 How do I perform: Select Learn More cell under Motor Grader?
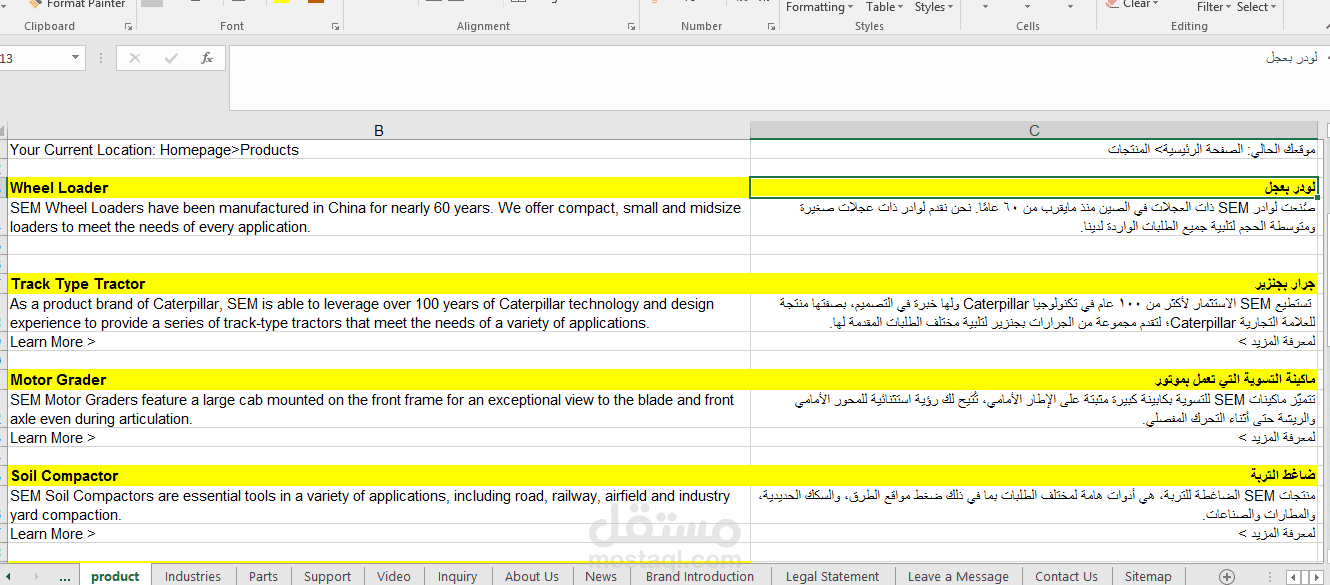pyautogui.click(x=379, y=437)
